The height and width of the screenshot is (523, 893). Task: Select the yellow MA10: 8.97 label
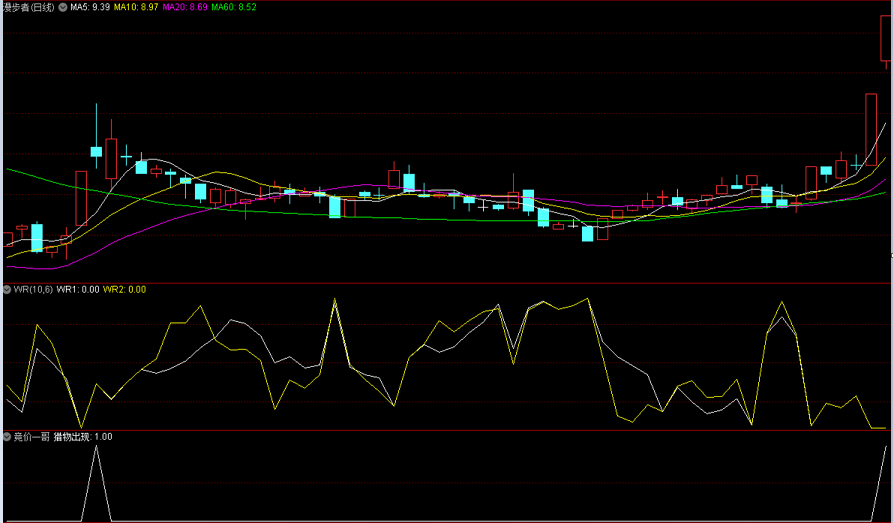(136, 7)
